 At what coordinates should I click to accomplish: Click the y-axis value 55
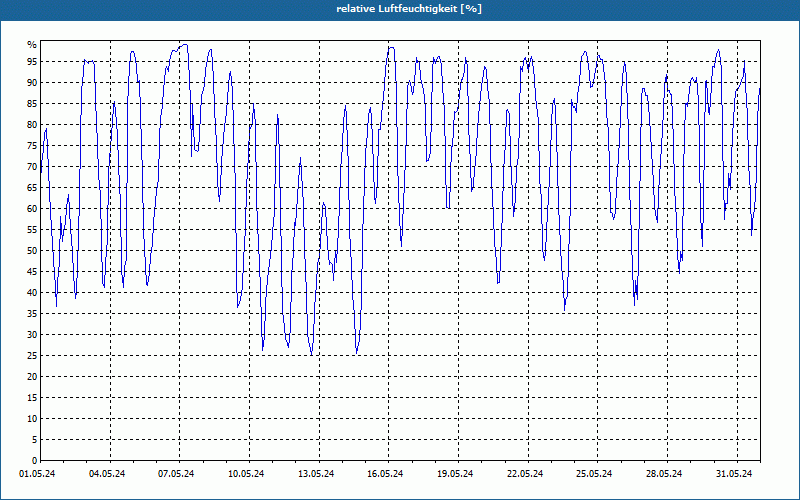[32, 230]
